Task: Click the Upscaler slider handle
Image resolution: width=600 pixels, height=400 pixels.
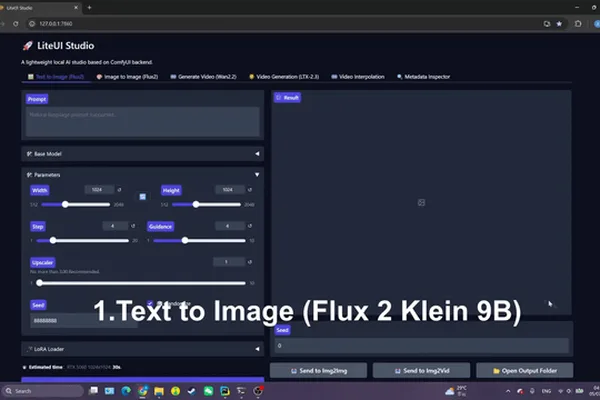Action: [39, 283]
